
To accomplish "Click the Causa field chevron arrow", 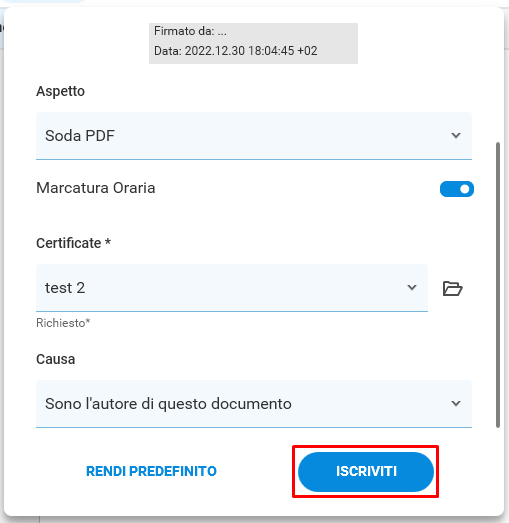I will click(x=456, y=403).
